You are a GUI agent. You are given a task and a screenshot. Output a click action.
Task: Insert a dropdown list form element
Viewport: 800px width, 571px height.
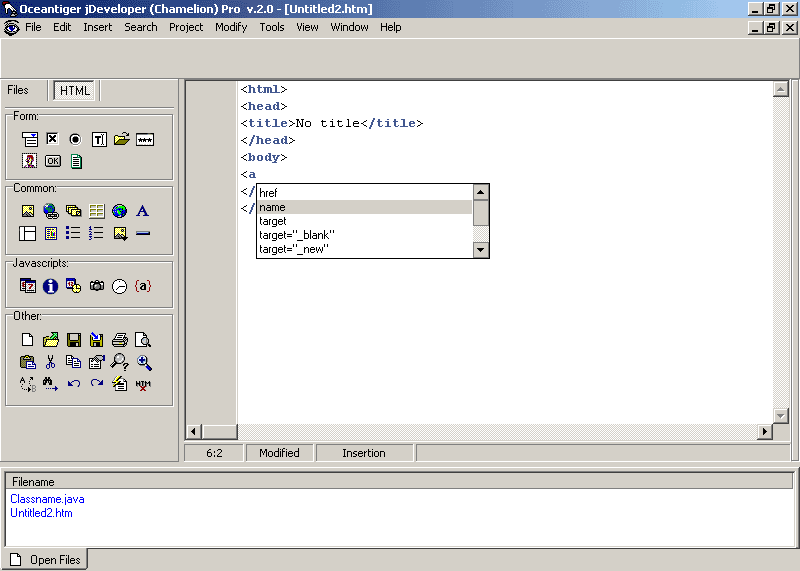pyautogui.click(x=30, y=139)
